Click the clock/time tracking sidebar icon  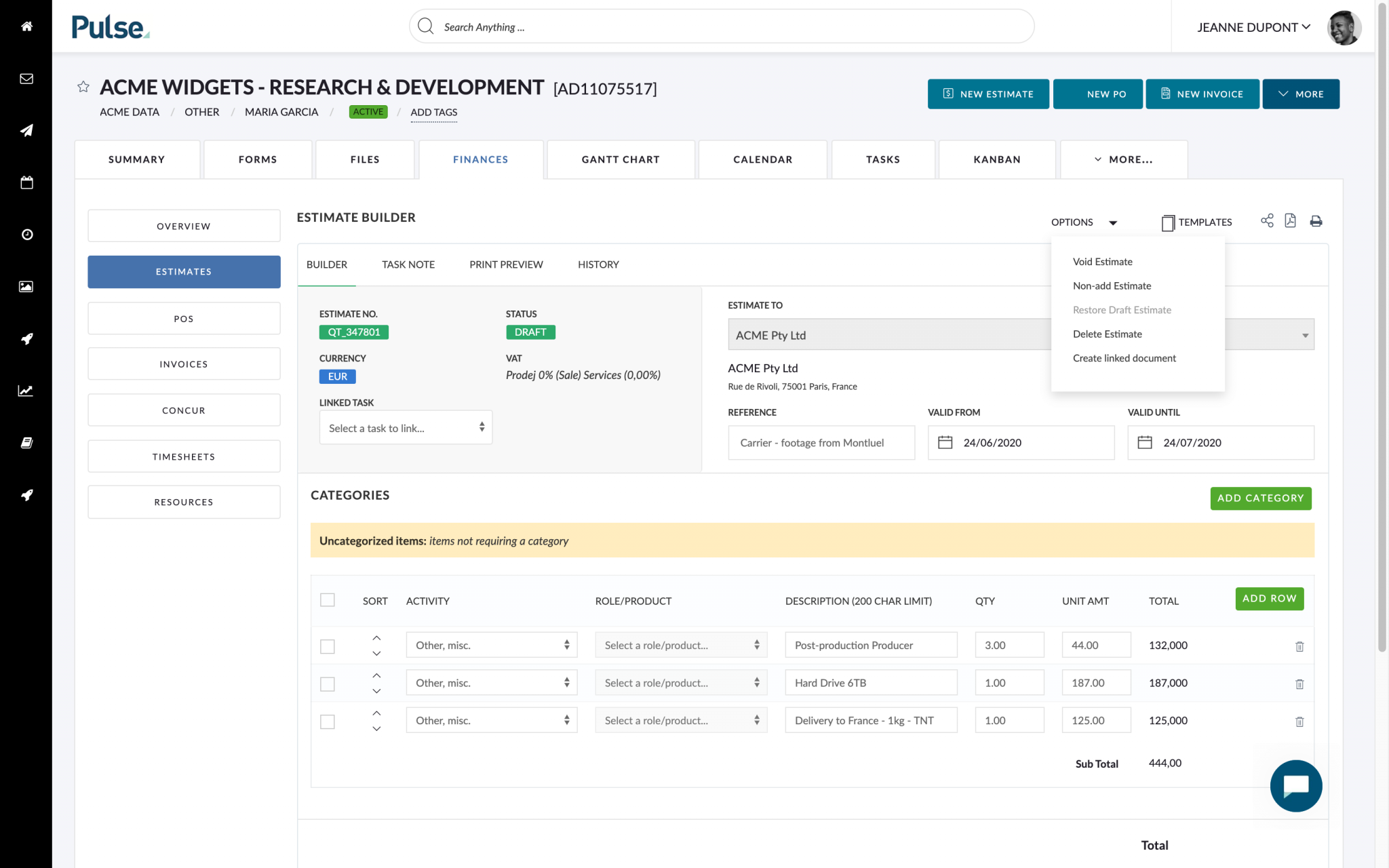(26, 235)
